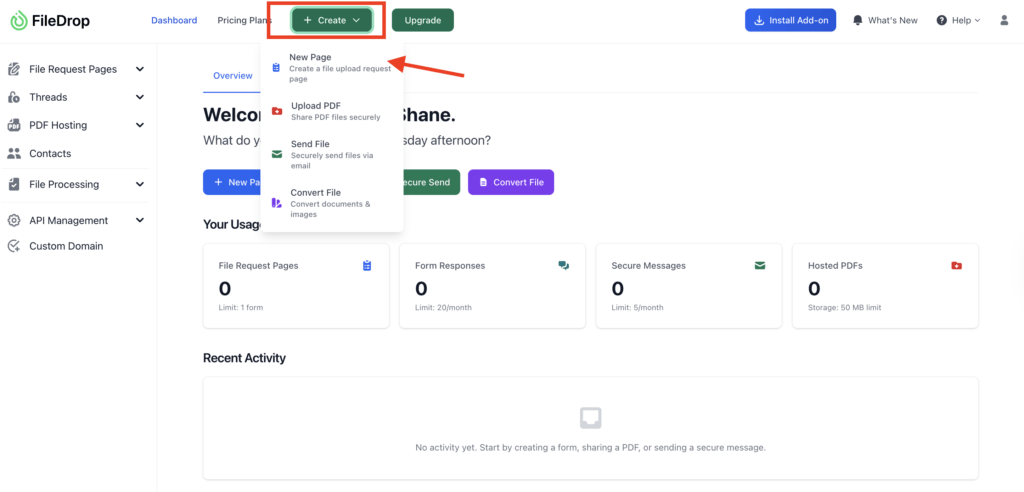Screen dimensions: 1024x492
Task: Click the purple Convert File button
Action: [x=511, y=182]
